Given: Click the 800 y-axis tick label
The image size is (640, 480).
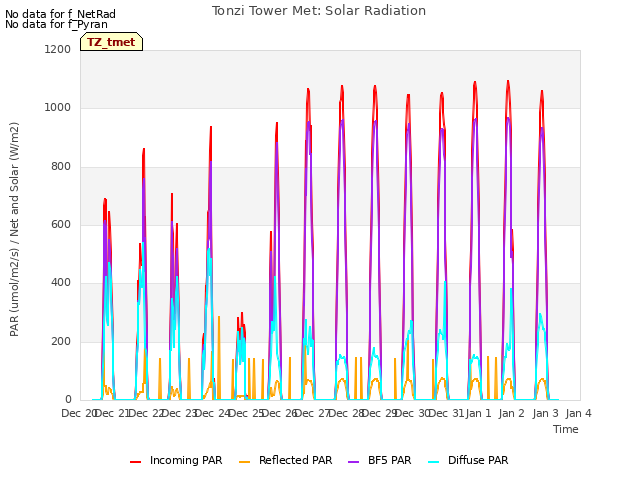Looking at the screenshot, I should [x=61, y=167].
